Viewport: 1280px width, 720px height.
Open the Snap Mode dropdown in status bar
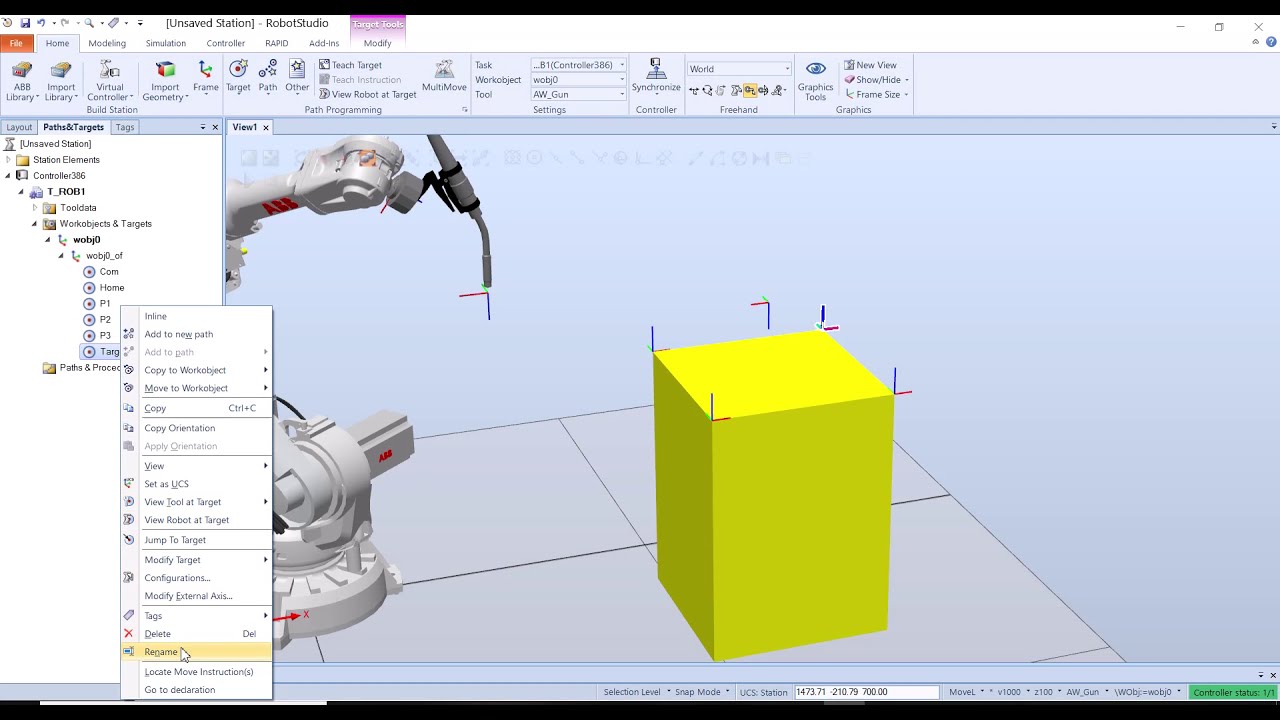[702, 692]
